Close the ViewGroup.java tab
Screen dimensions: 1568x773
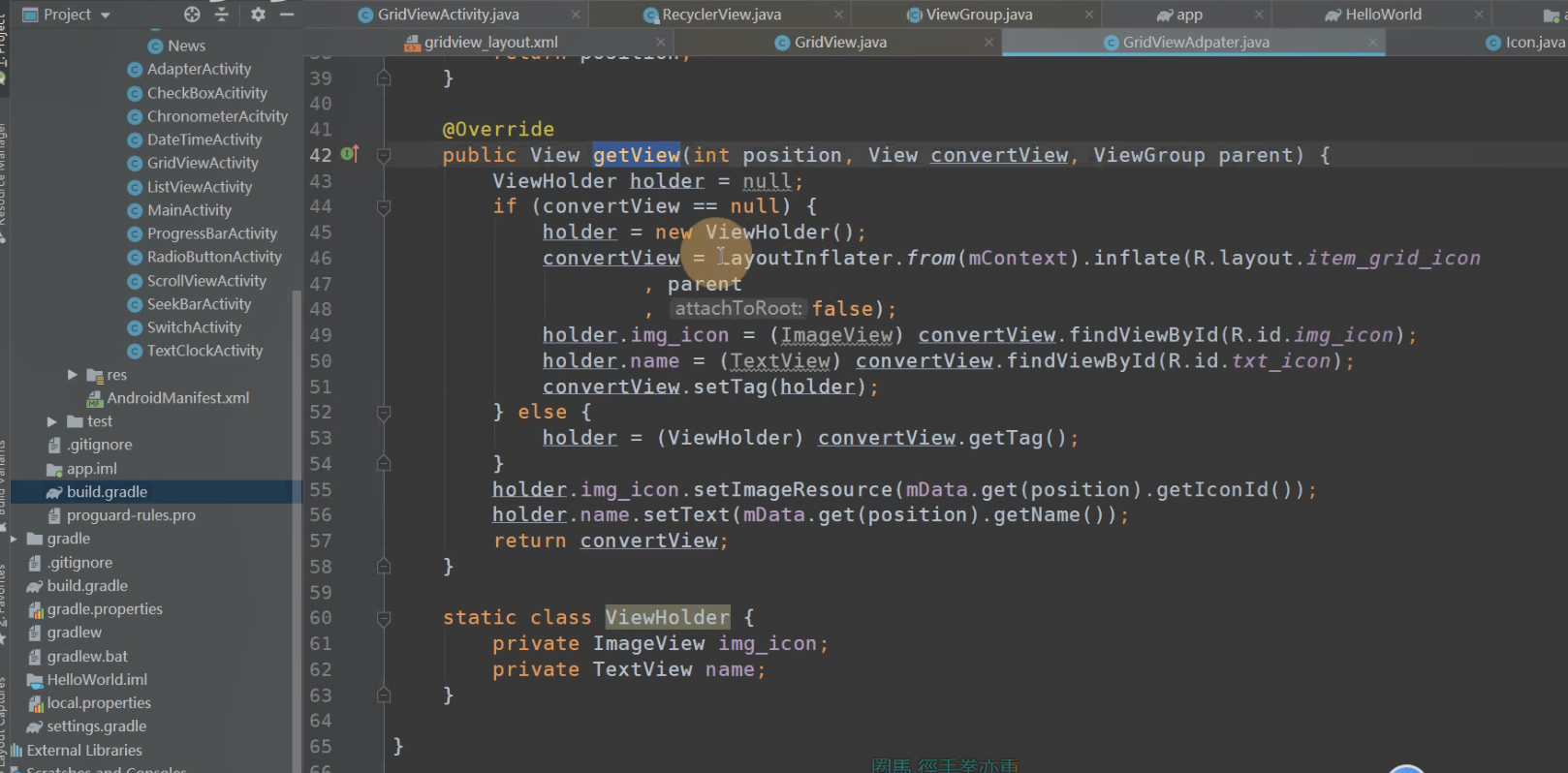(x=1089, y=15)
